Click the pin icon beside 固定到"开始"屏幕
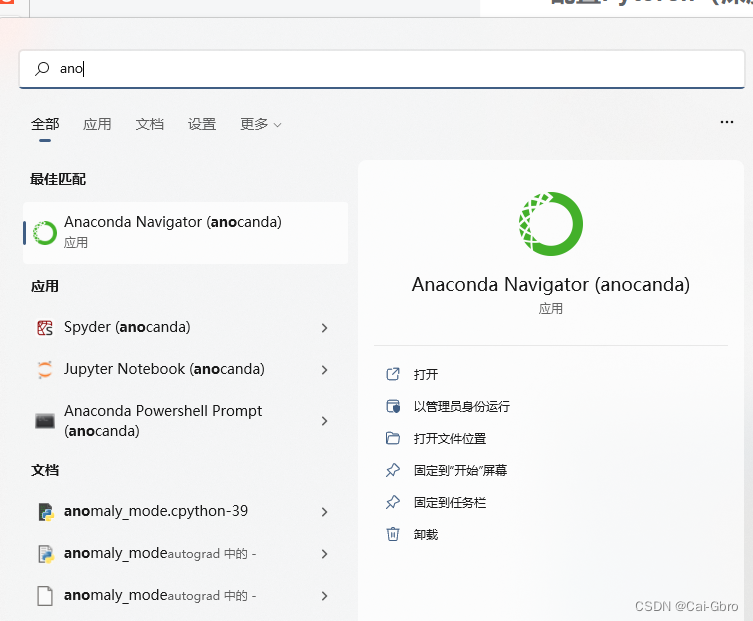Screen dimensions: 753x621 [x=393, y=470]
